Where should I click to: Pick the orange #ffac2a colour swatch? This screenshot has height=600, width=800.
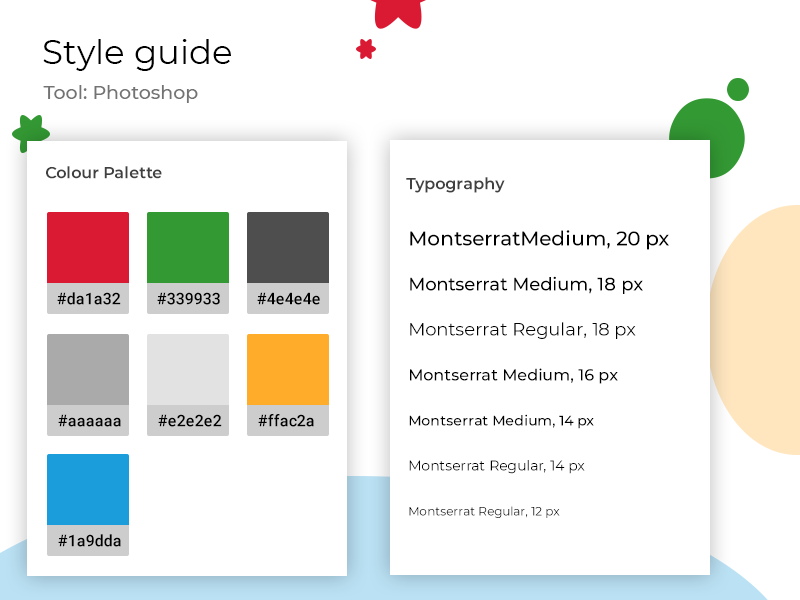(x=288, y=369)
